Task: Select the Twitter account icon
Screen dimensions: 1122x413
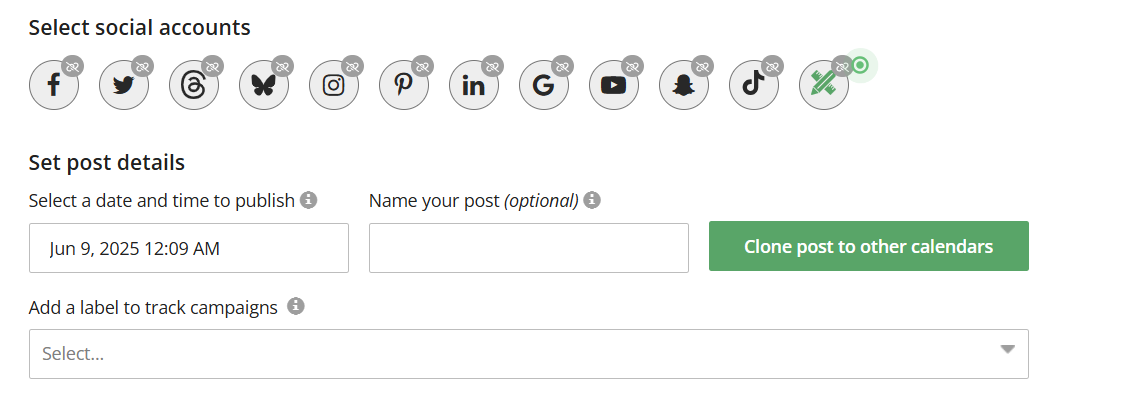Action: point(124,85)
